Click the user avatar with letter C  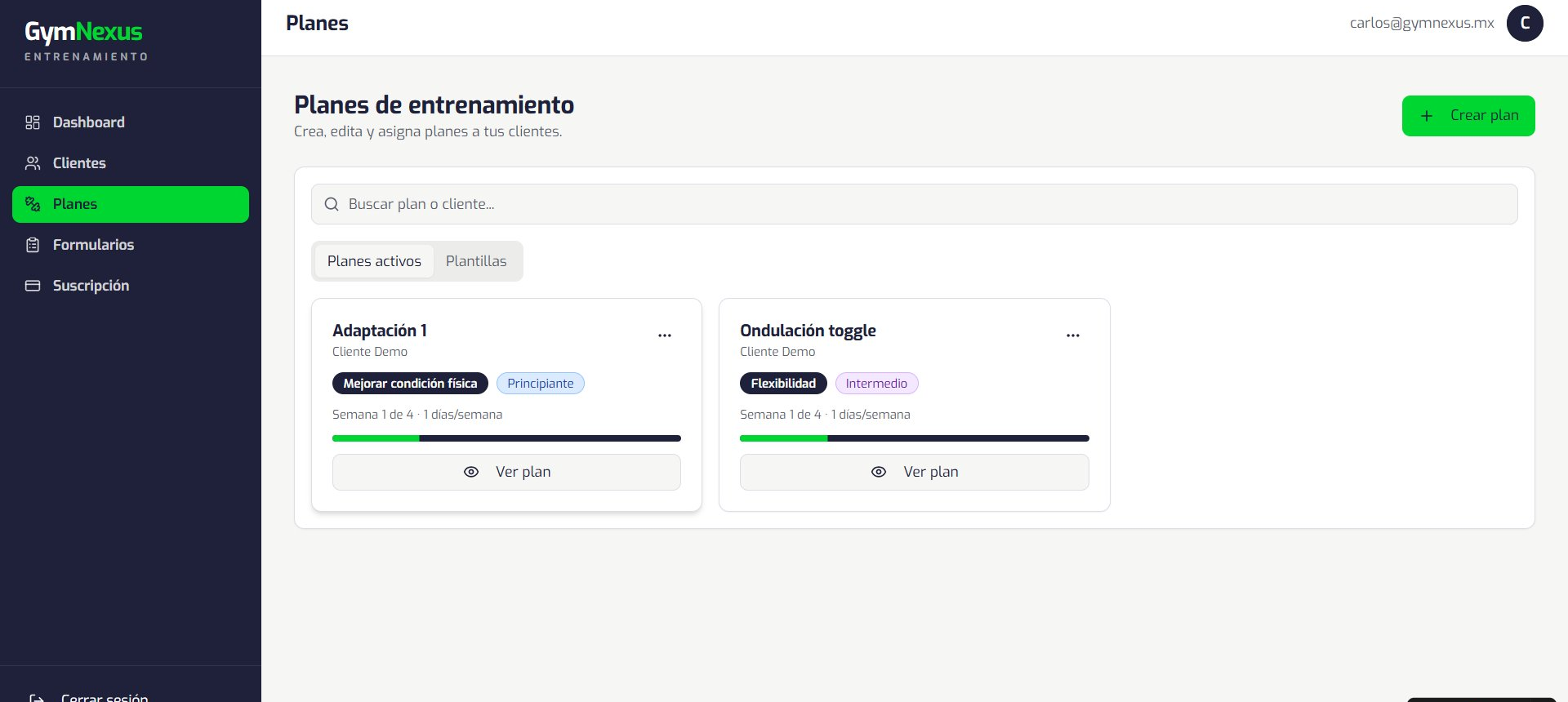coord(1525,23)
